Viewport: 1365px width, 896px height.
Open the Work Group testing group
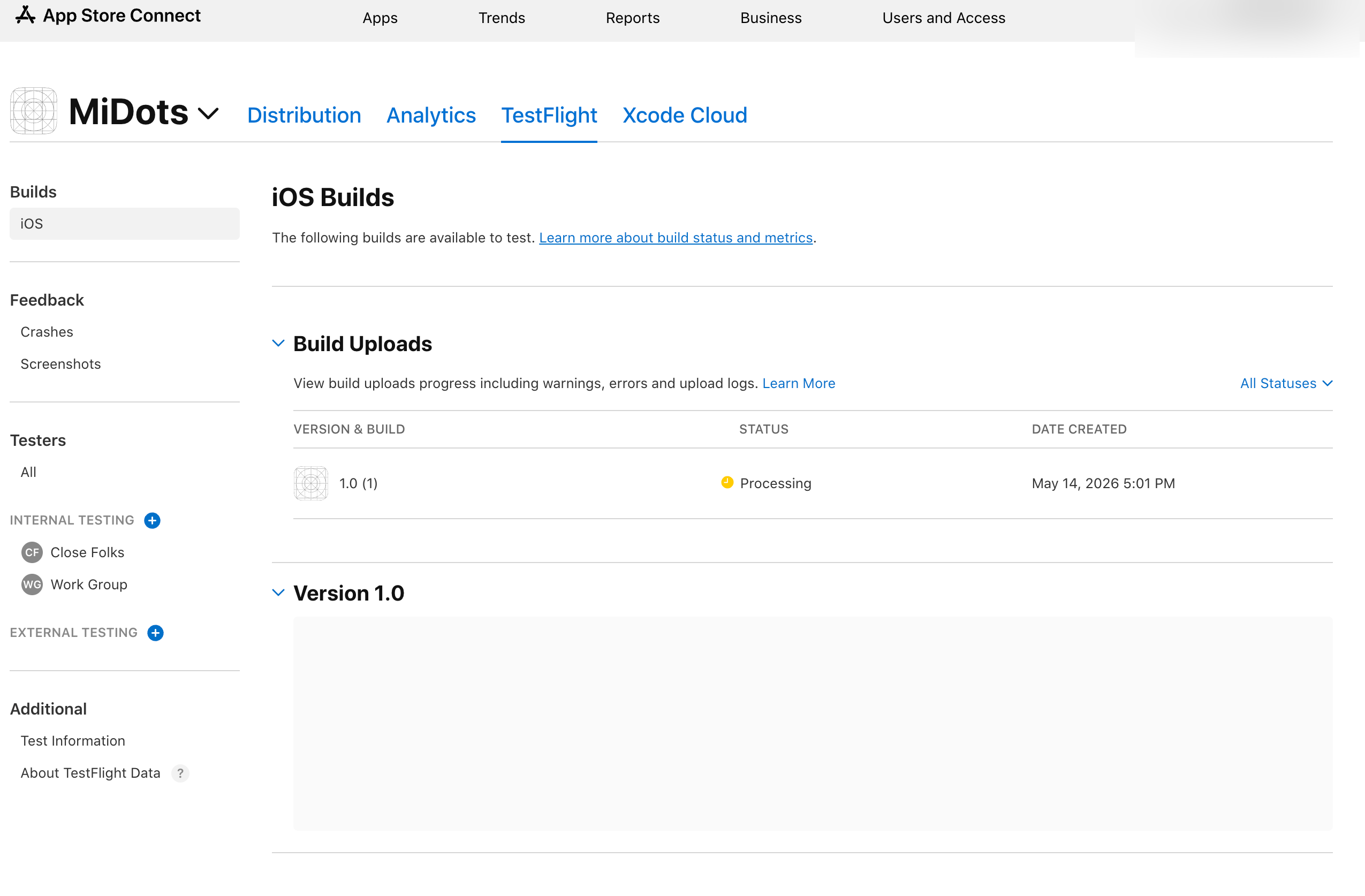pyautogui.click(x=89, y=584)
